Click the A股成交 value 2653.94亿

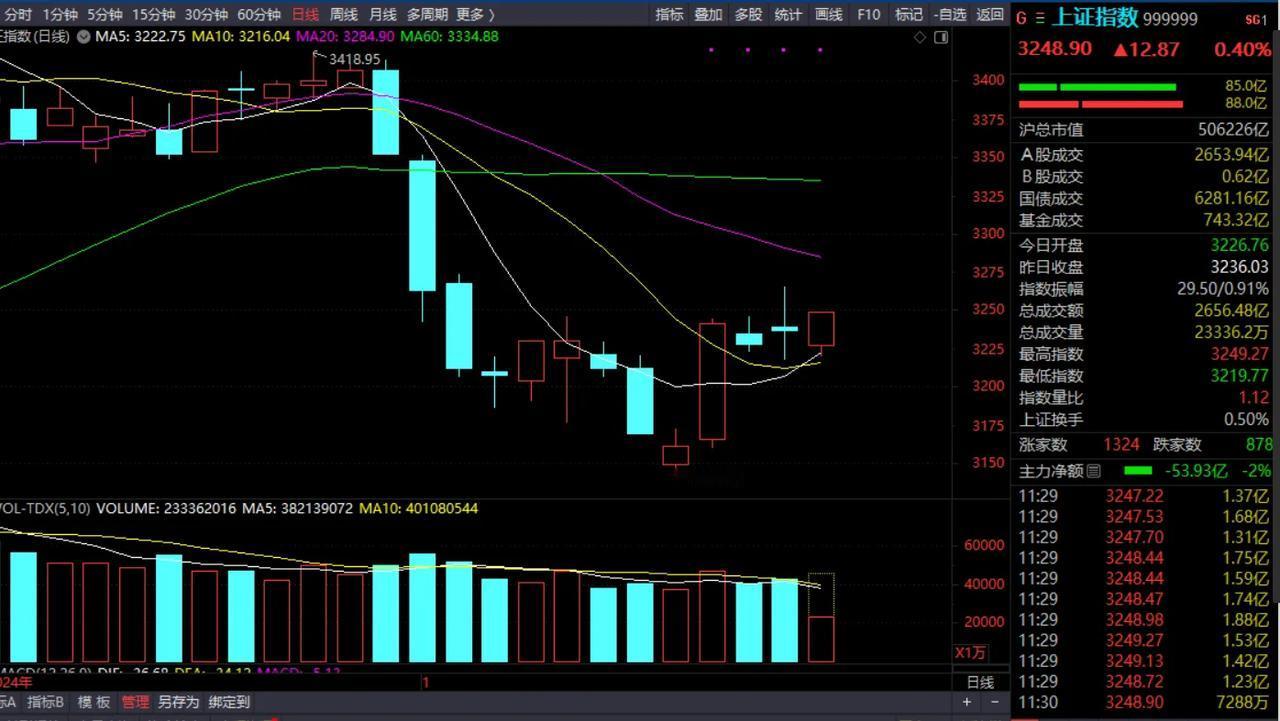pos(1231,154)
